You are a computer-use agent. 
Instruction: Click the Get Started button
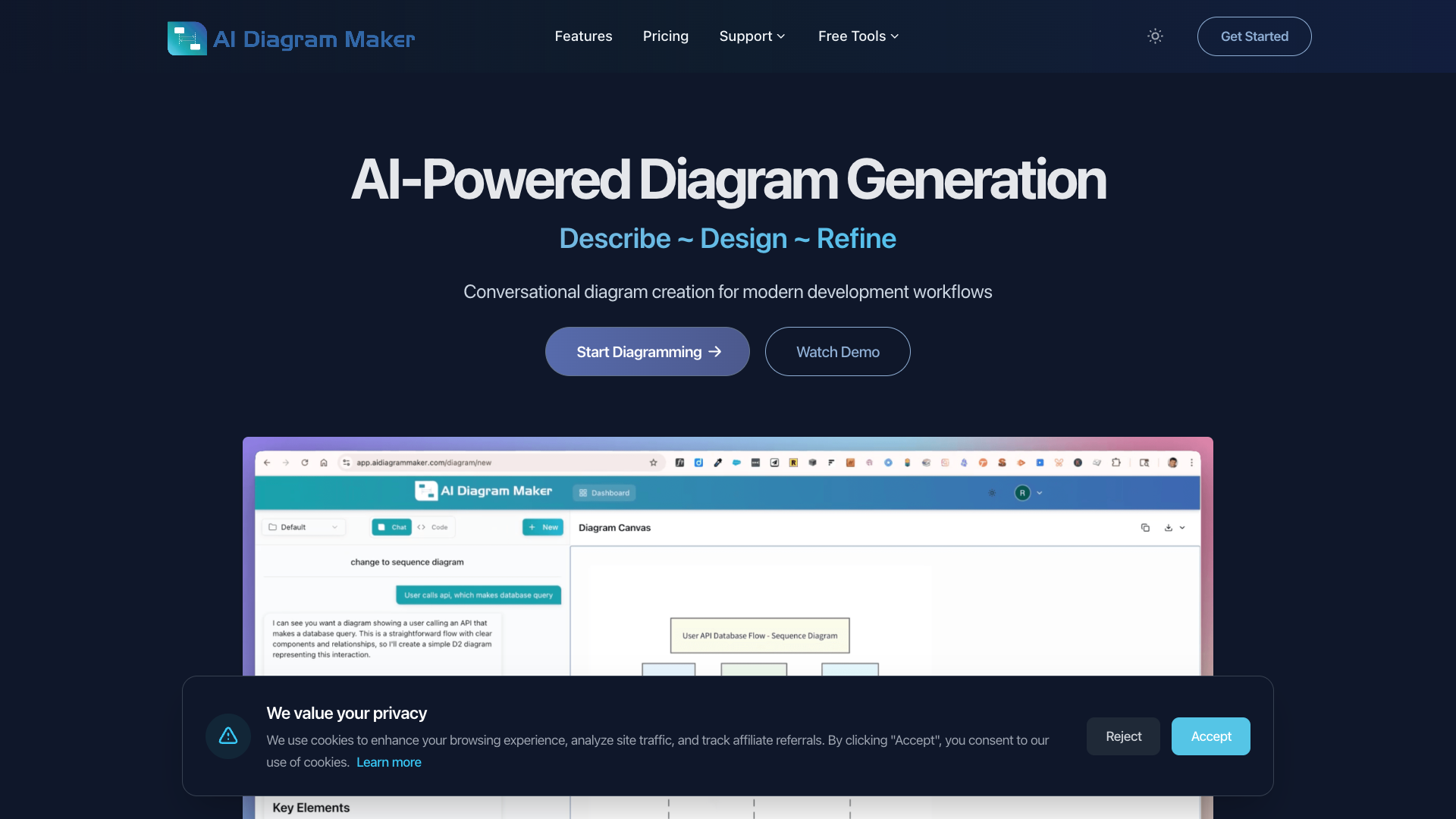(1254, 36)
